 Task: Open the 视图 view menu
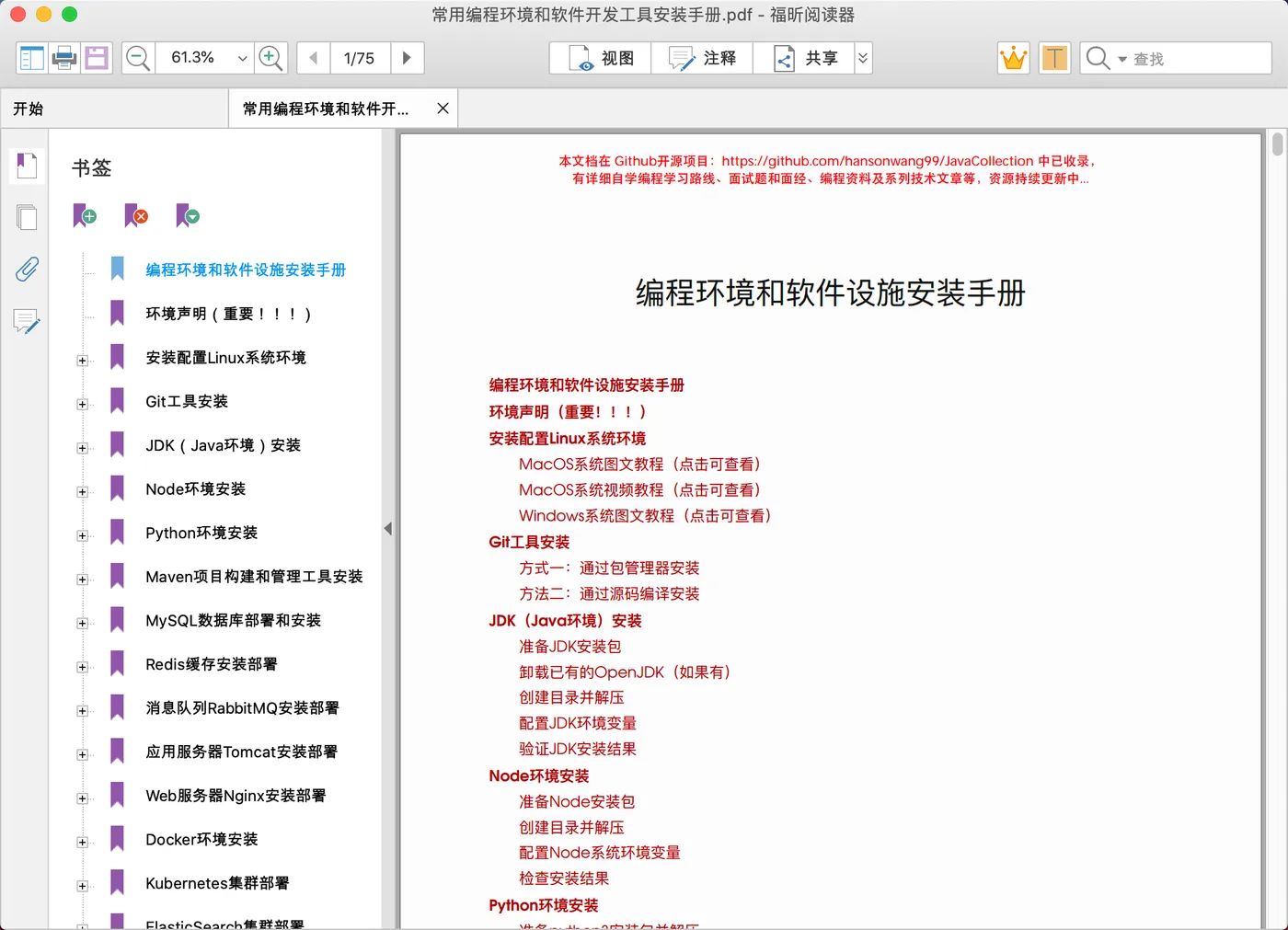601,58
